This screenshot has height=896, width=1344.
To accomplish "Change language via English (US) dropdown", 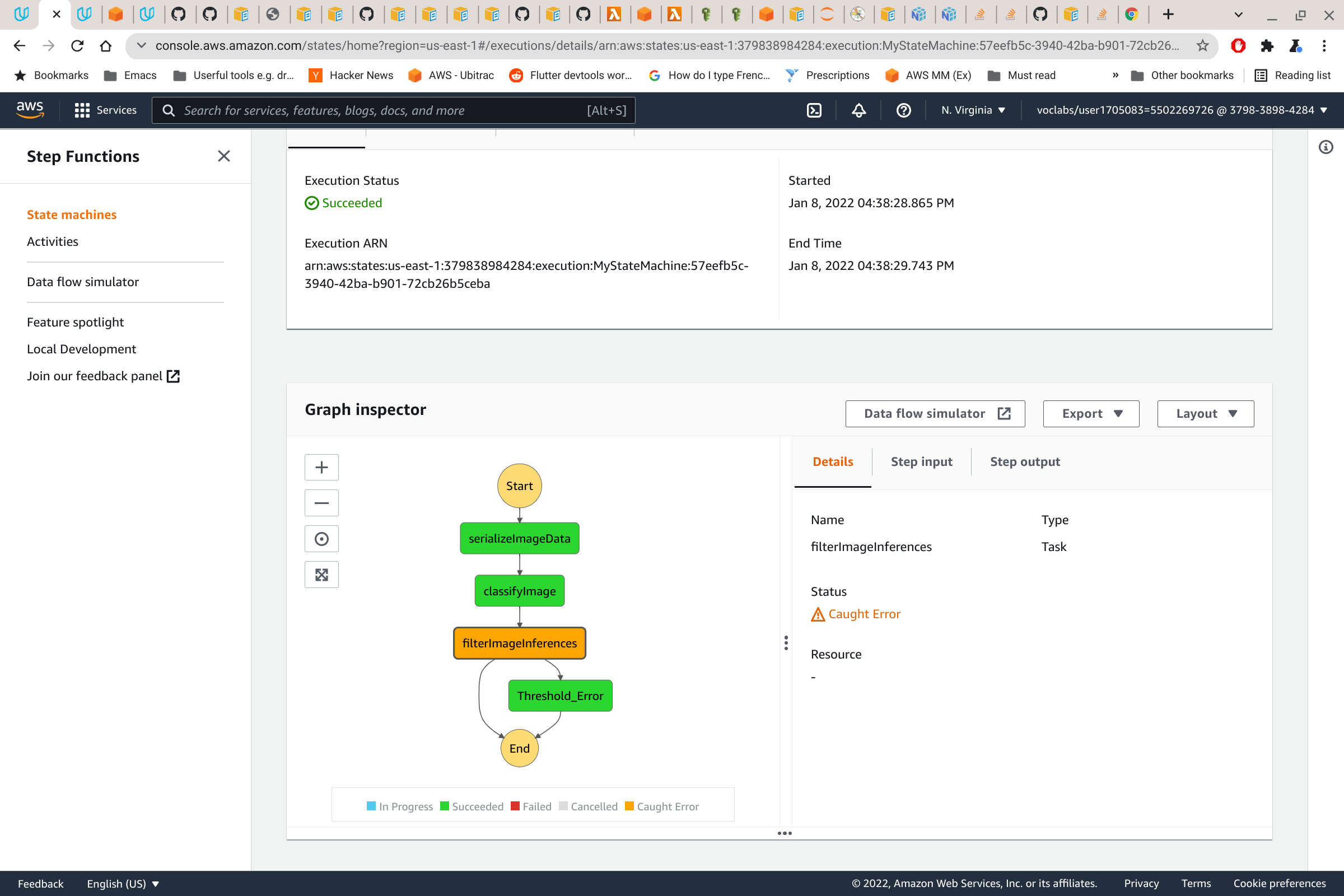I will point(122,884).
